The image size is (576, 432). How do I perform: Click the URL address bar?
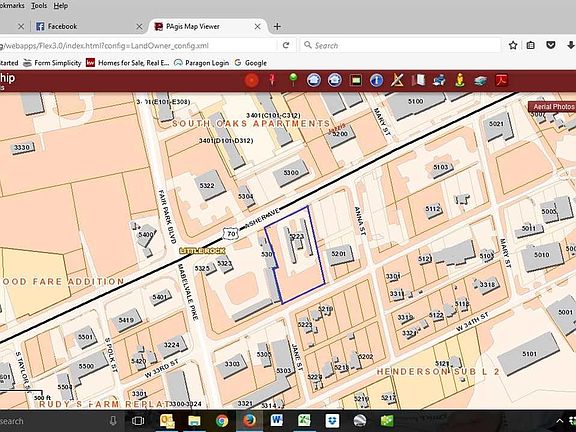click(x=138, y=46)
